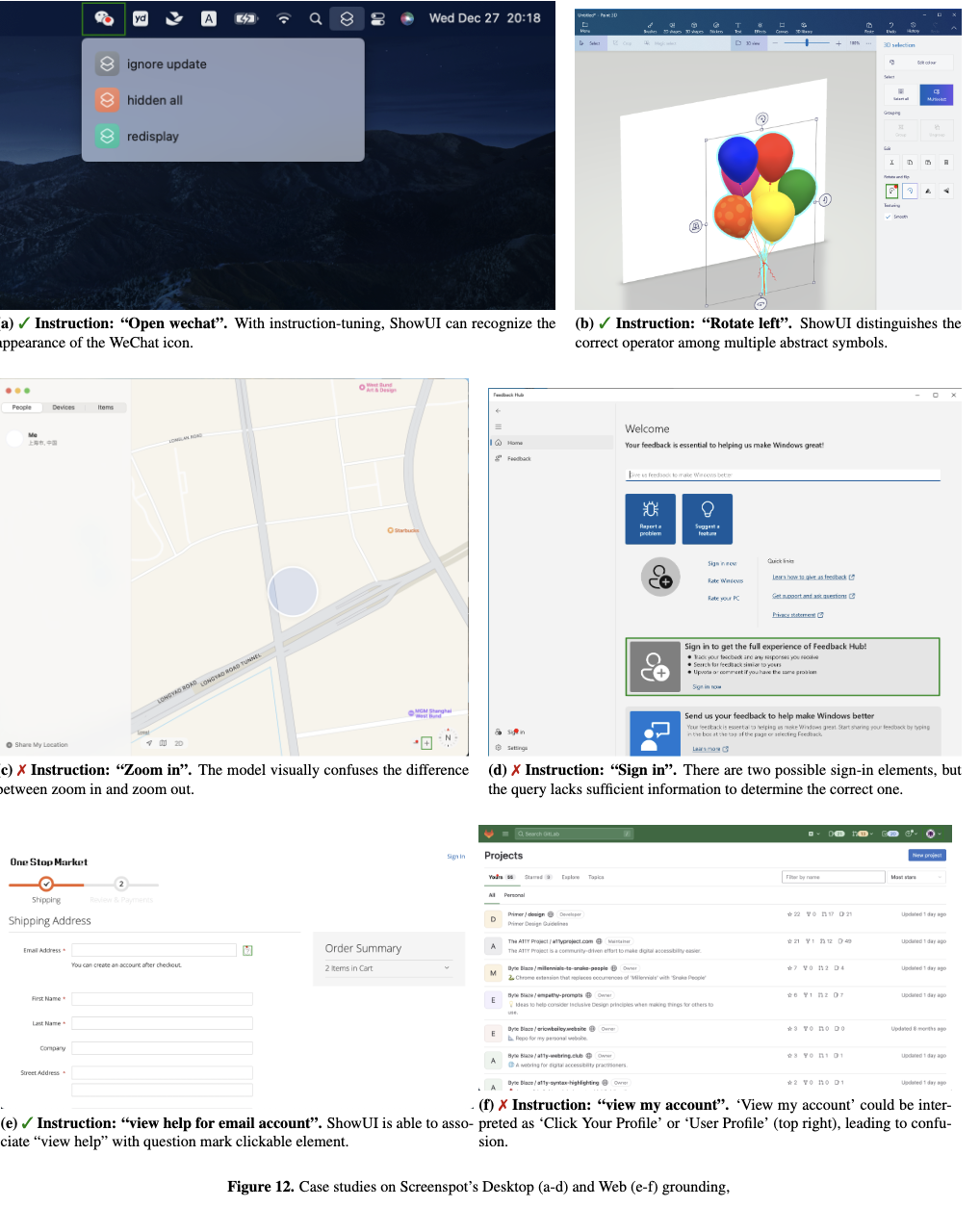Image resolution: width=980 pixels, height=1207 pixels.
Task: Click the Report a problem tile
Action: (651, 520)
